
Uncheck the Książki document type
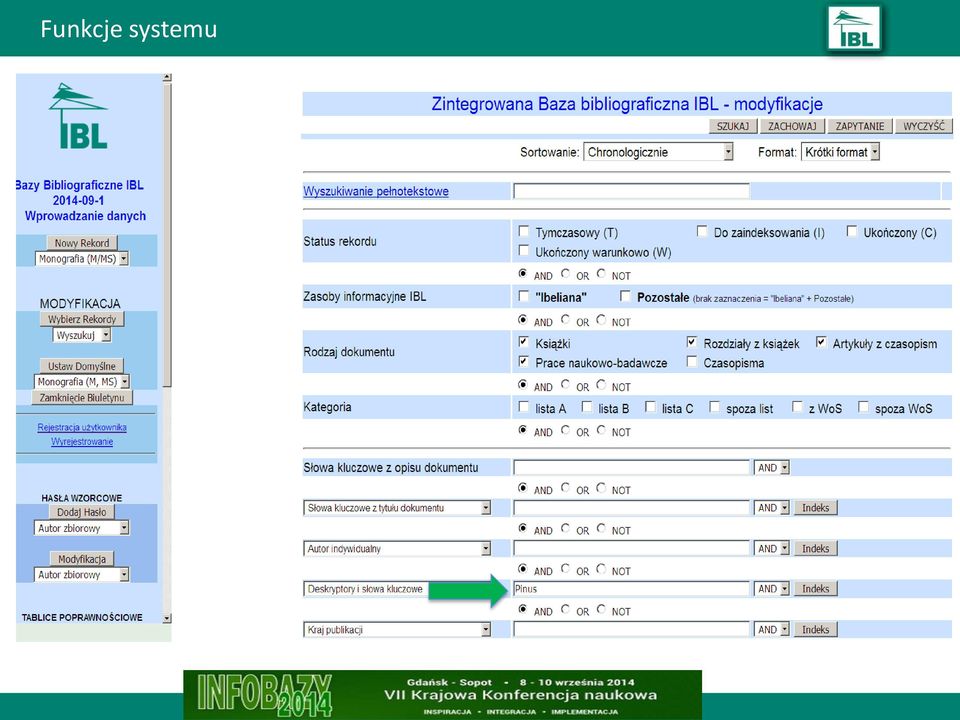tap(523, 342)
